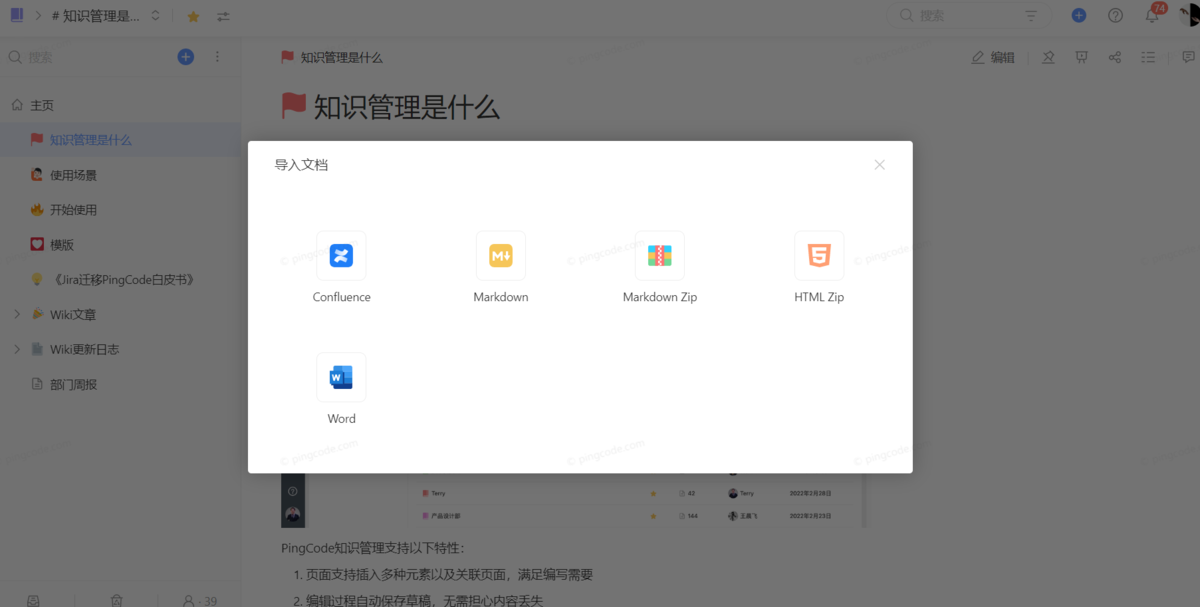Click the bottom-left sidebar footer icon
Screen dimensions: 1200x607
[x=33, y=601]
